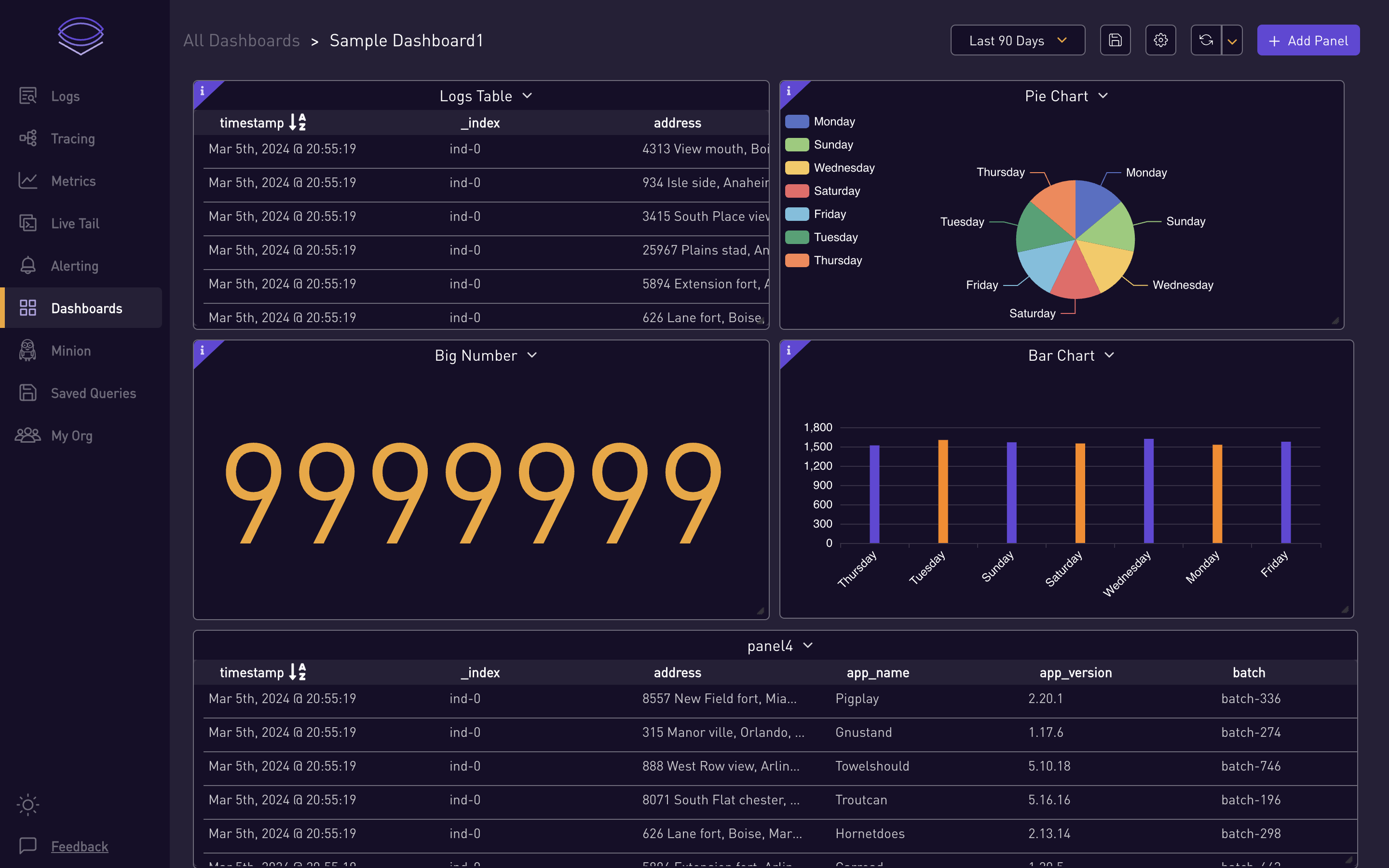Click the save/floppy disk icon in toolbar
Viewport: 1389px width, 868px height.
tap(1115, 40)
